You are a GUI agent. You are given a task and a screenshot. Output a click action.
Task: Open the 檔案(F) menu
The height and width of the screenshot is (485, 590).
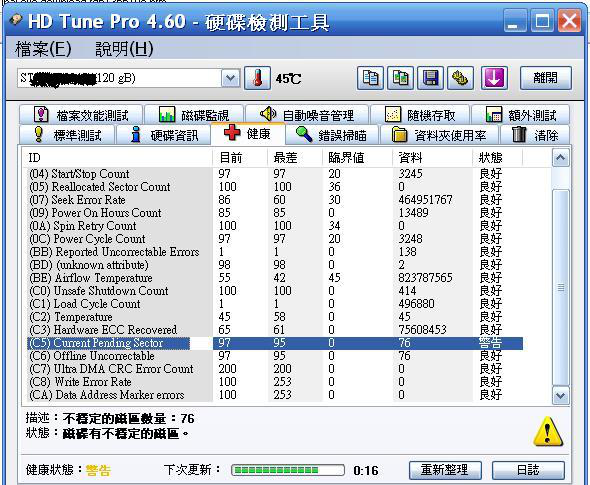[43, 49]
